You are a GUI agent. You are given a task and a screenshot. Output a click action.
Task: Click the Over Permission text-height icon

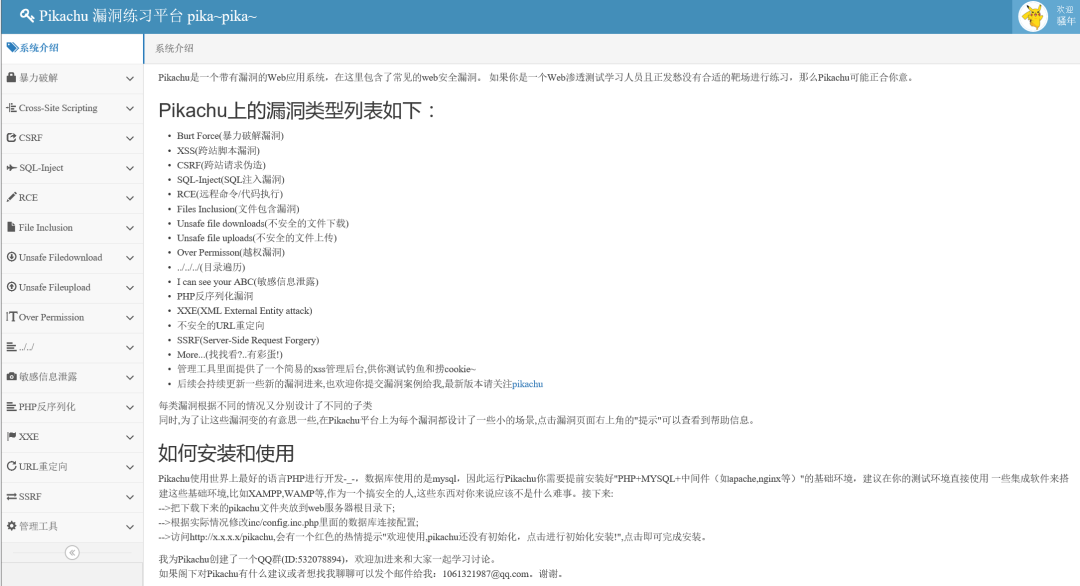(11, 317)
